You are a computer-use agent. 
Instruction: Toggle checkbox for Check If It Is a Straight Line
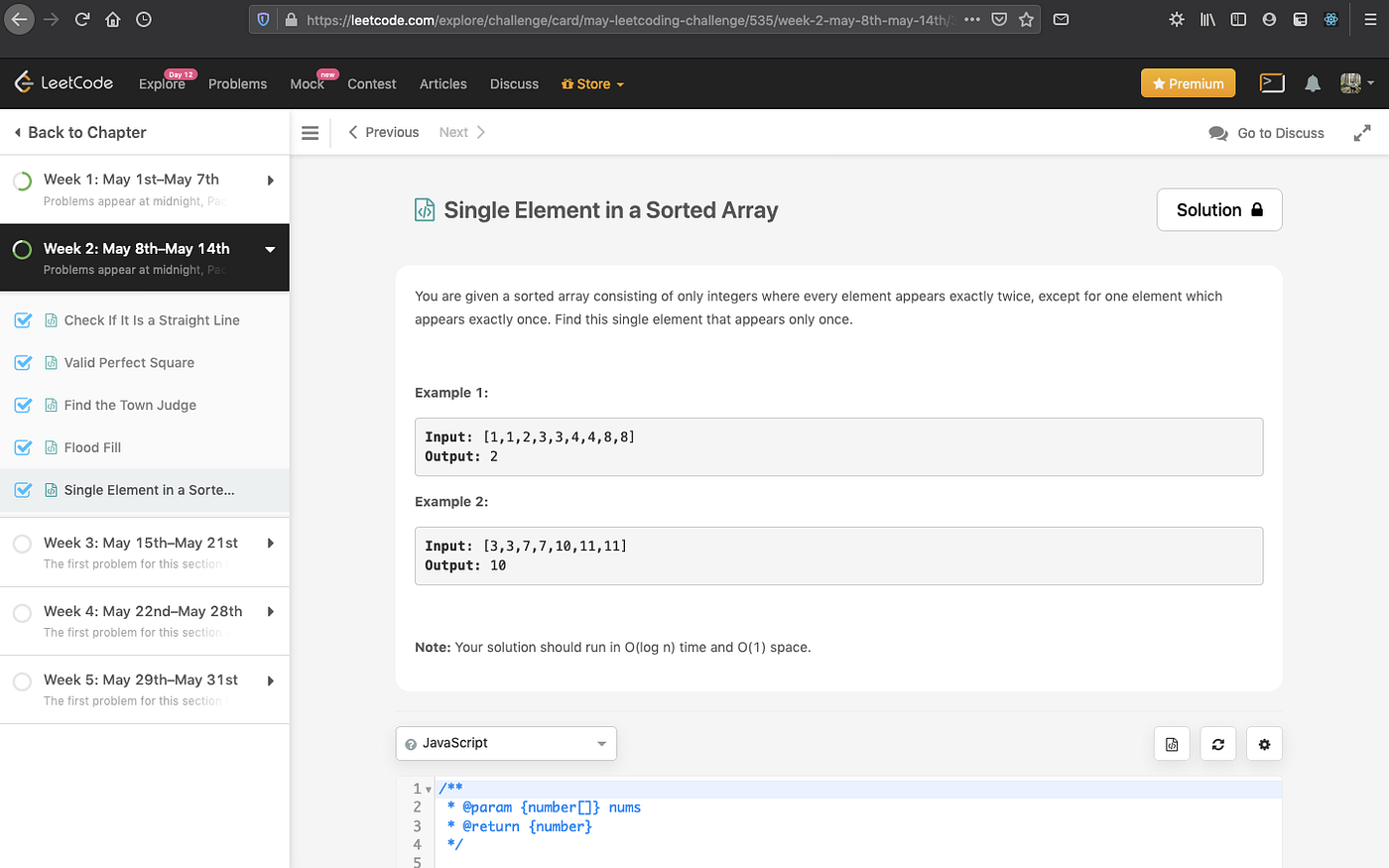pyautogui.click(x=24, y=320)
